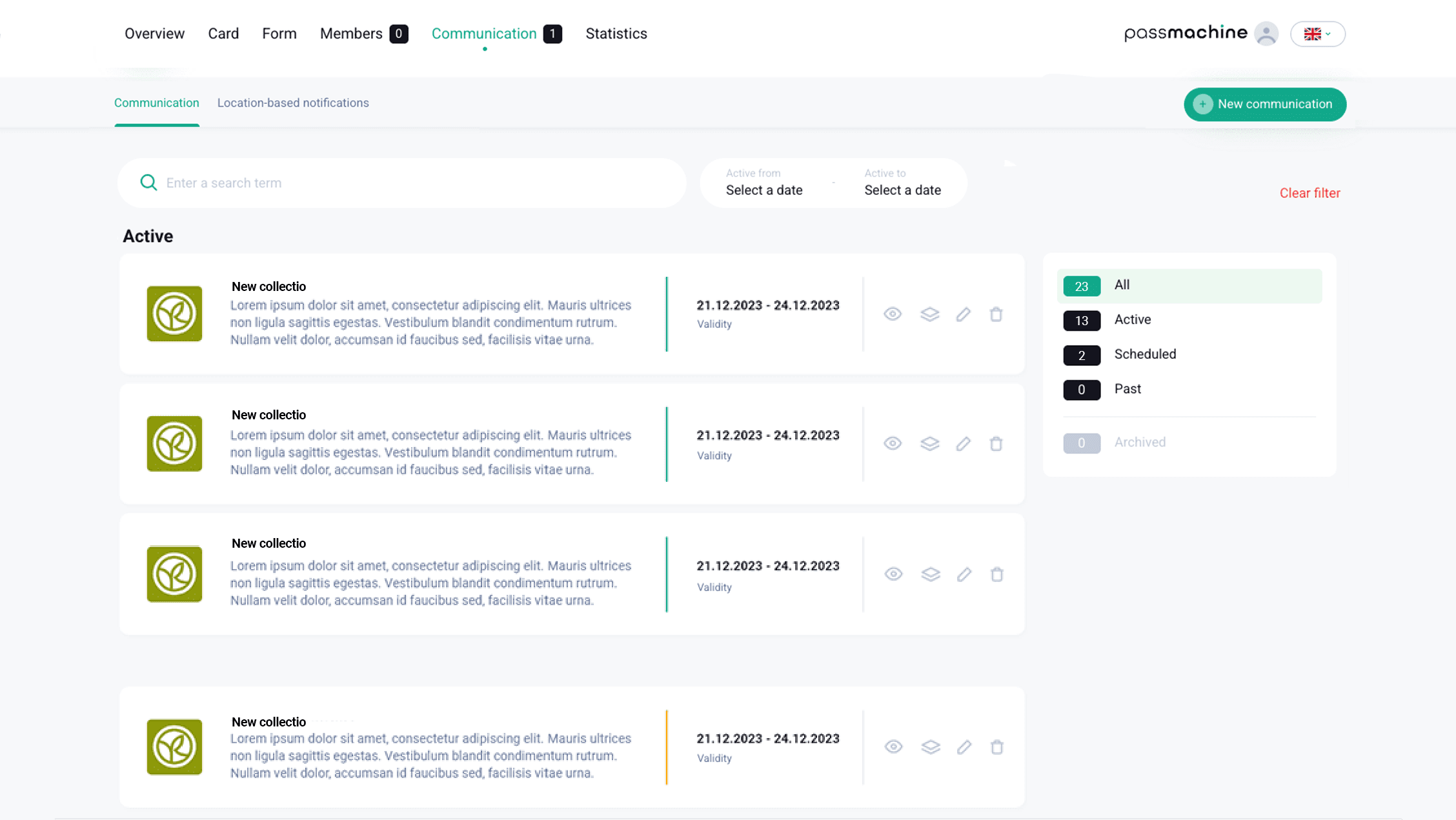Click the trash icon on the first communication

(996, 314)
